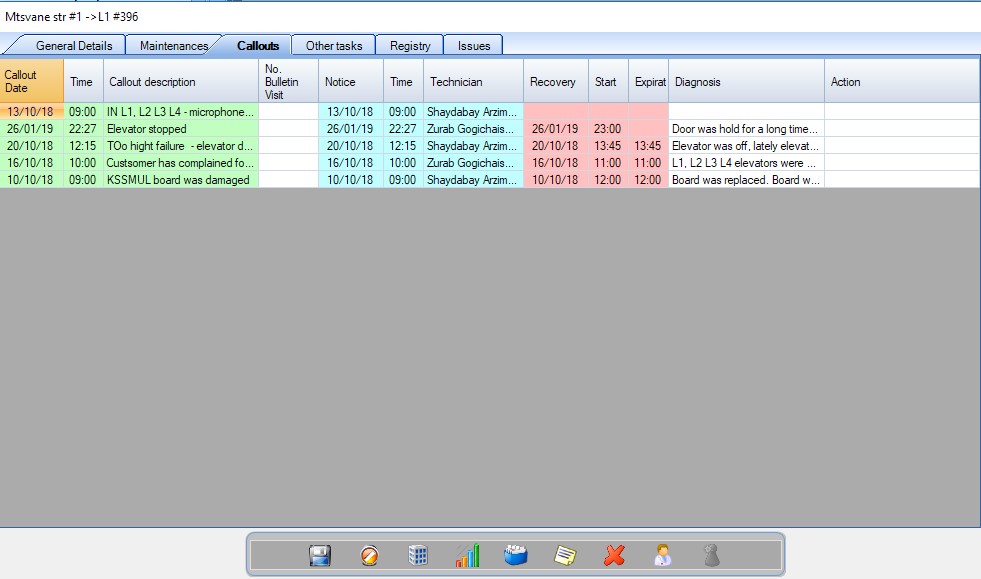The image size is (981, 579).
Task: Select the 'KSSMUL board was damaged' row
Action: point(180,180)
